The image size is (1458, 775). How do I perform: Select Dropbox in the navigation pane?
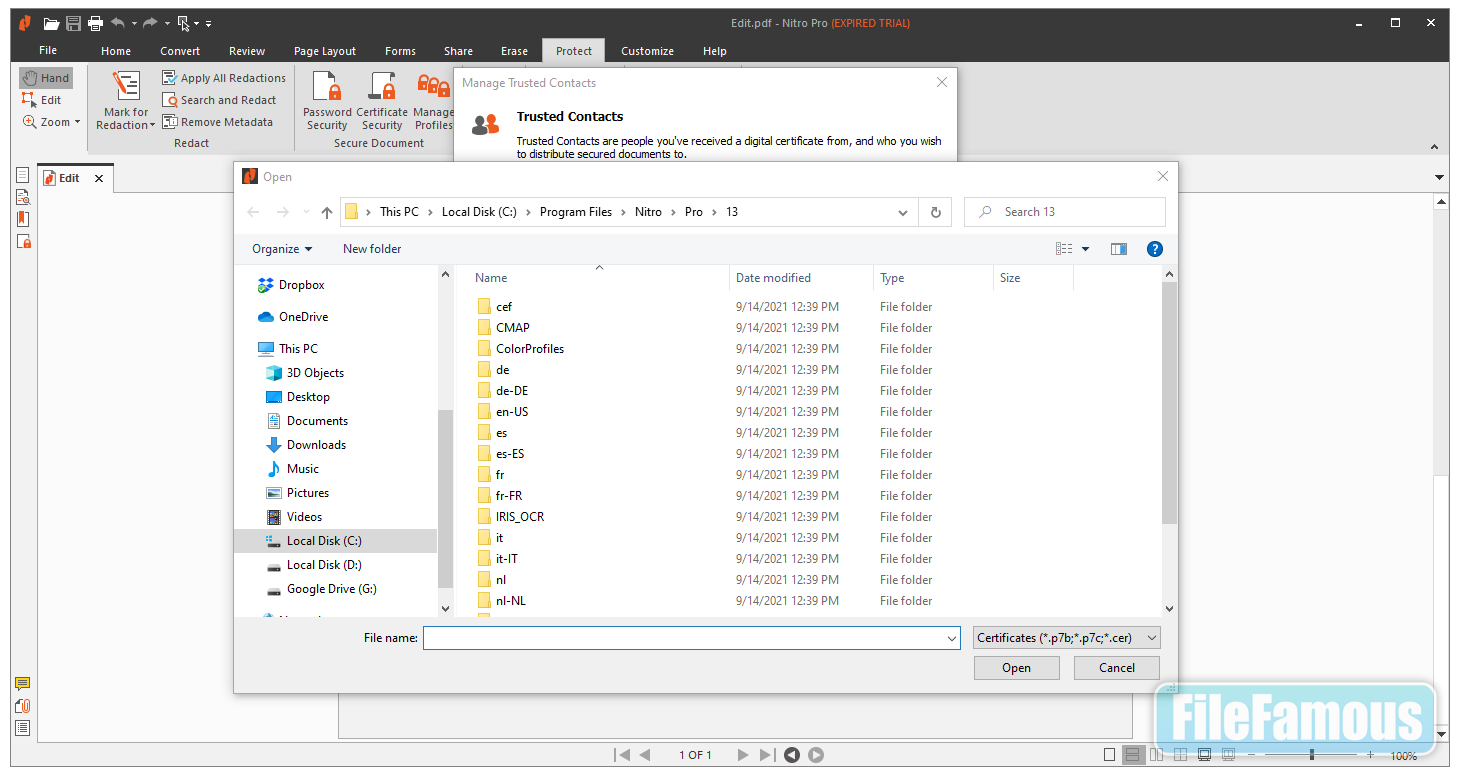(x=290, y=285)
